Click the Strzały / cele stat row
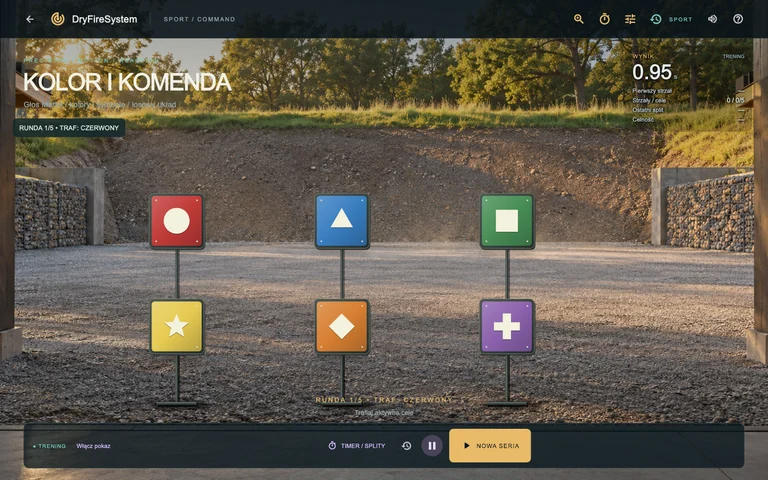Image resolution: width=768 pixels, height=480 pixels. pyautogui.click(x=688, y=100)
